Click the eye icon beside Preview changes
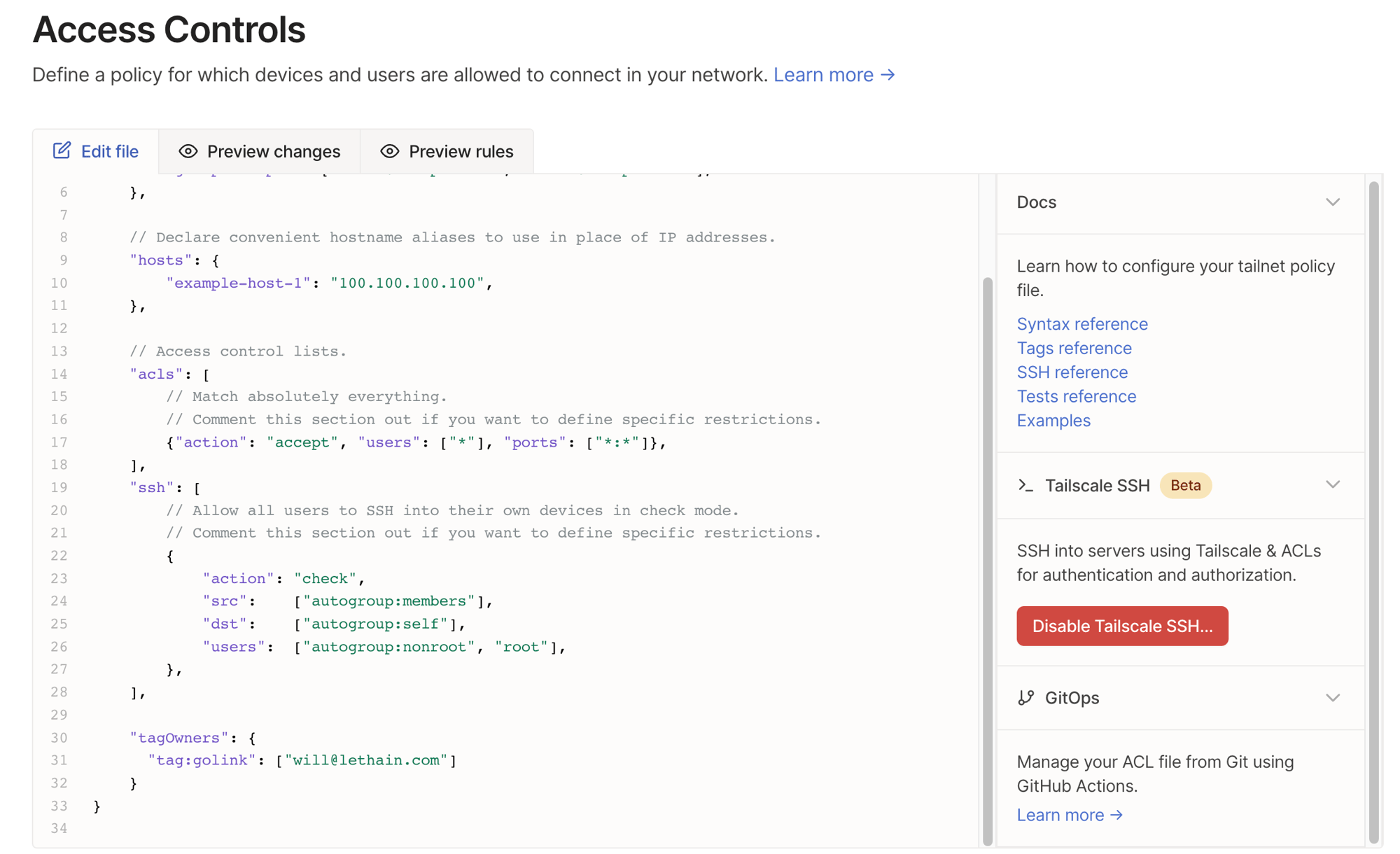The height and width of the screenshot is (854, 1400). coord(186,151)
